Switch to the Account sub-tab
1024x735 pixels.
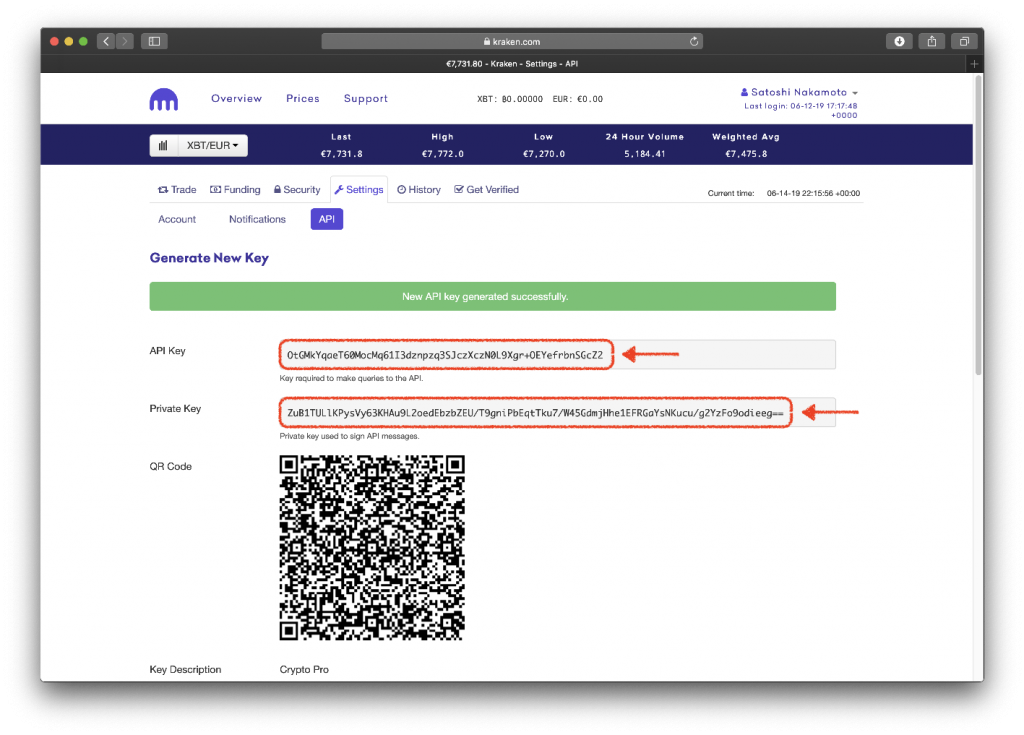point(177,219)
